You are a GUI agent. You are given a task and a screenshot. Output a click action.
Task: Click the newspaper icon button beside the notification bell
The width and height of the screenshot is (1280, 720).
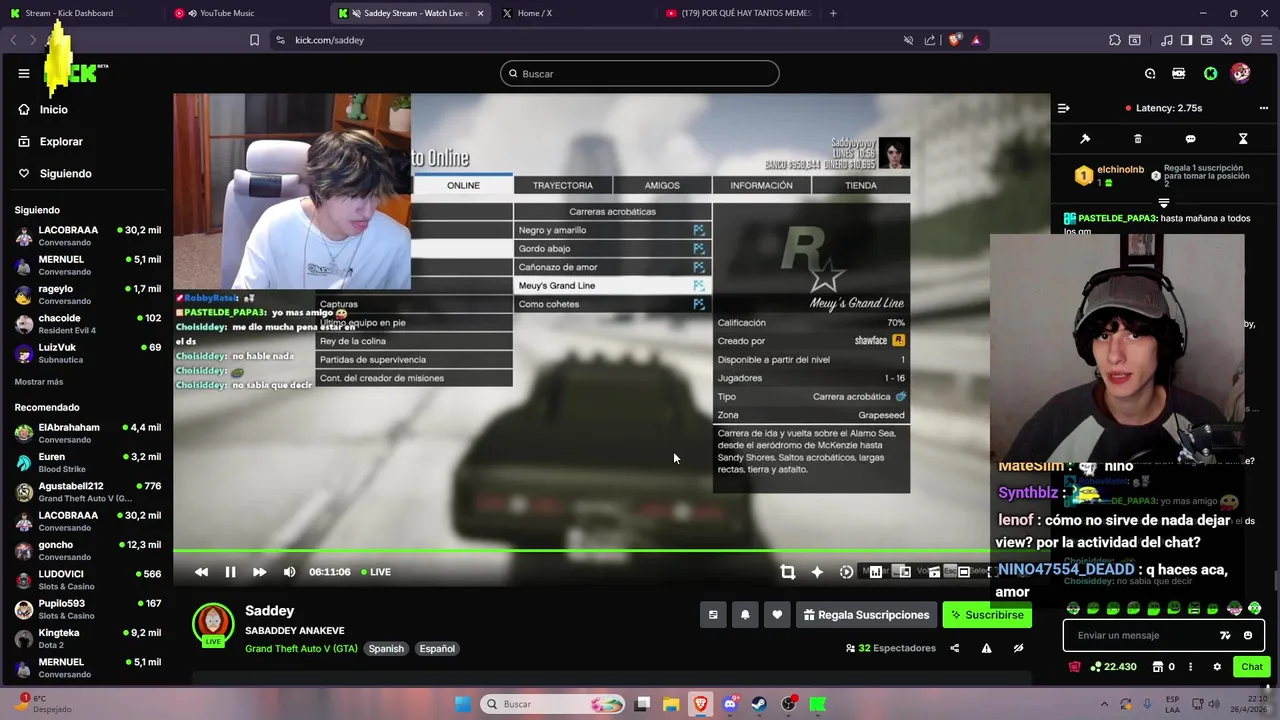pyautogui.click(x=713, y=615)
